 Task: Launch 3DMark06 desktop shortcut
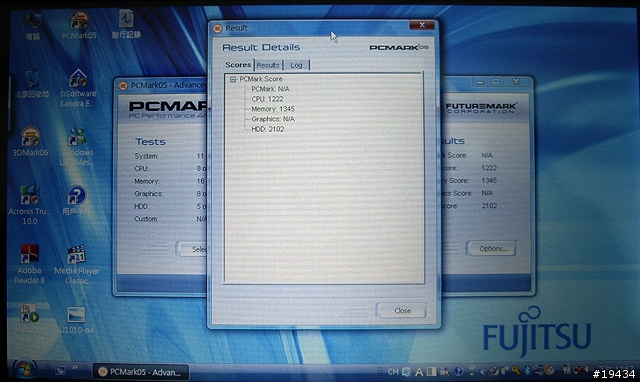click(30, 141)
